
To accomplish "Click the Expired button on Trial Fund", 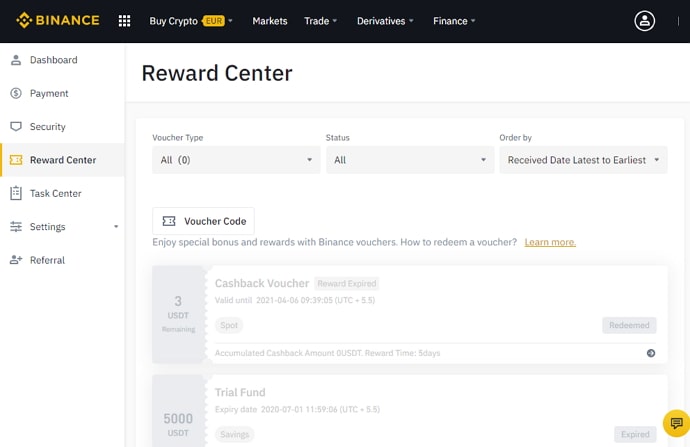I will pos(635,434).
